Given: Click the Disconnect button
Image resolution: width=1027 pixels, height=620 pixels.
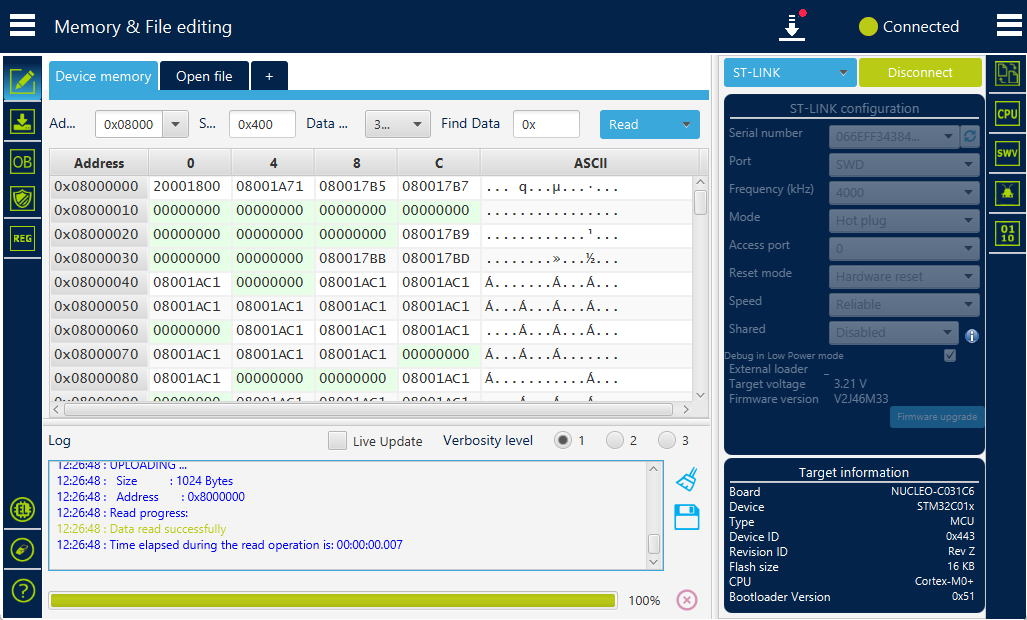Looking at the screenshot, I should pos(920,73).
